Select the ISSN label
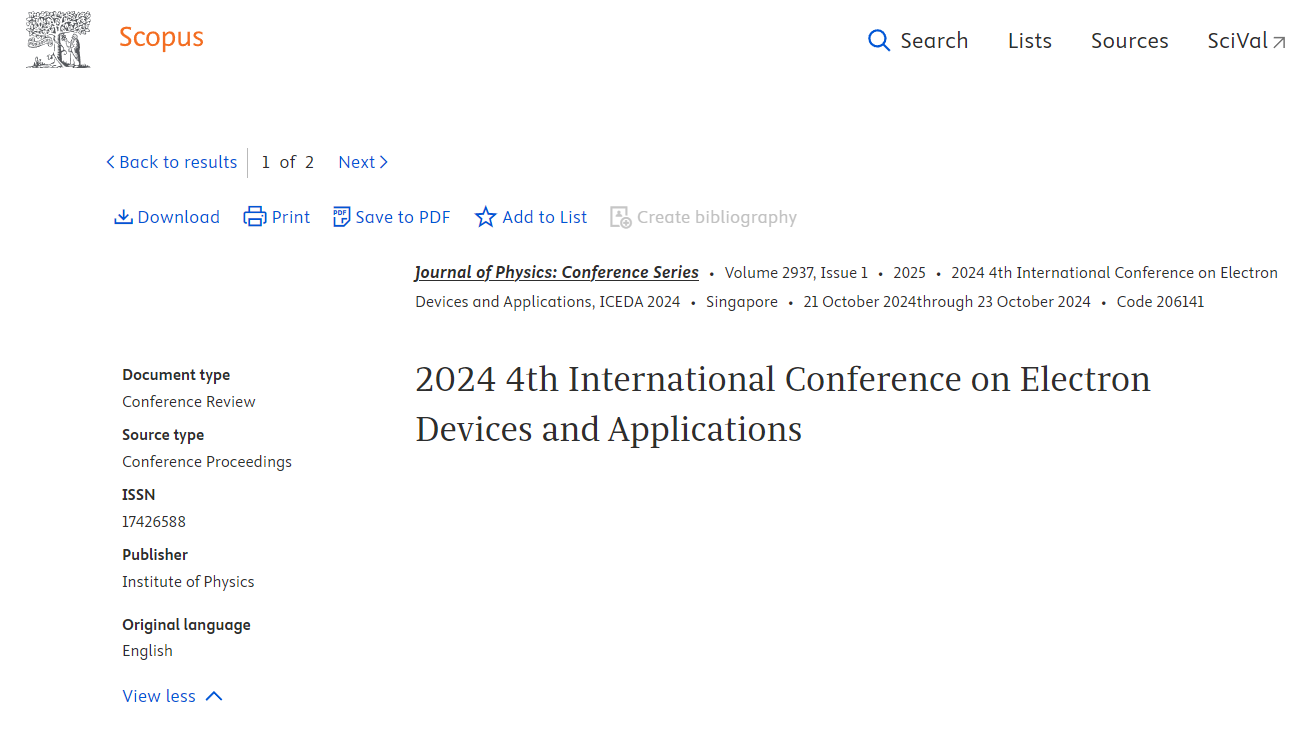This screenshot has height=739, width=1300. coord(139,494)
